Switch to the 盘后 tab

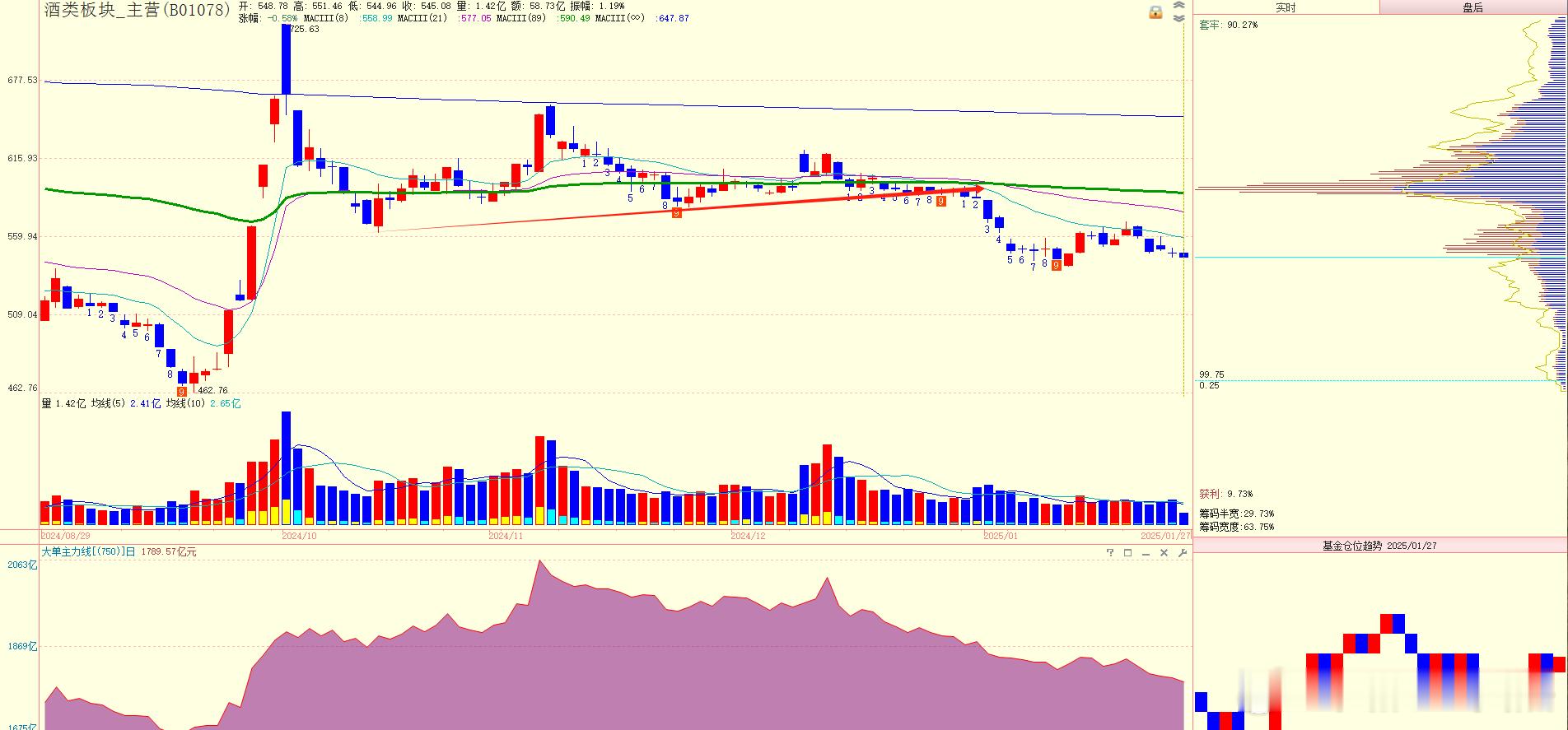tap(1472, 7)
